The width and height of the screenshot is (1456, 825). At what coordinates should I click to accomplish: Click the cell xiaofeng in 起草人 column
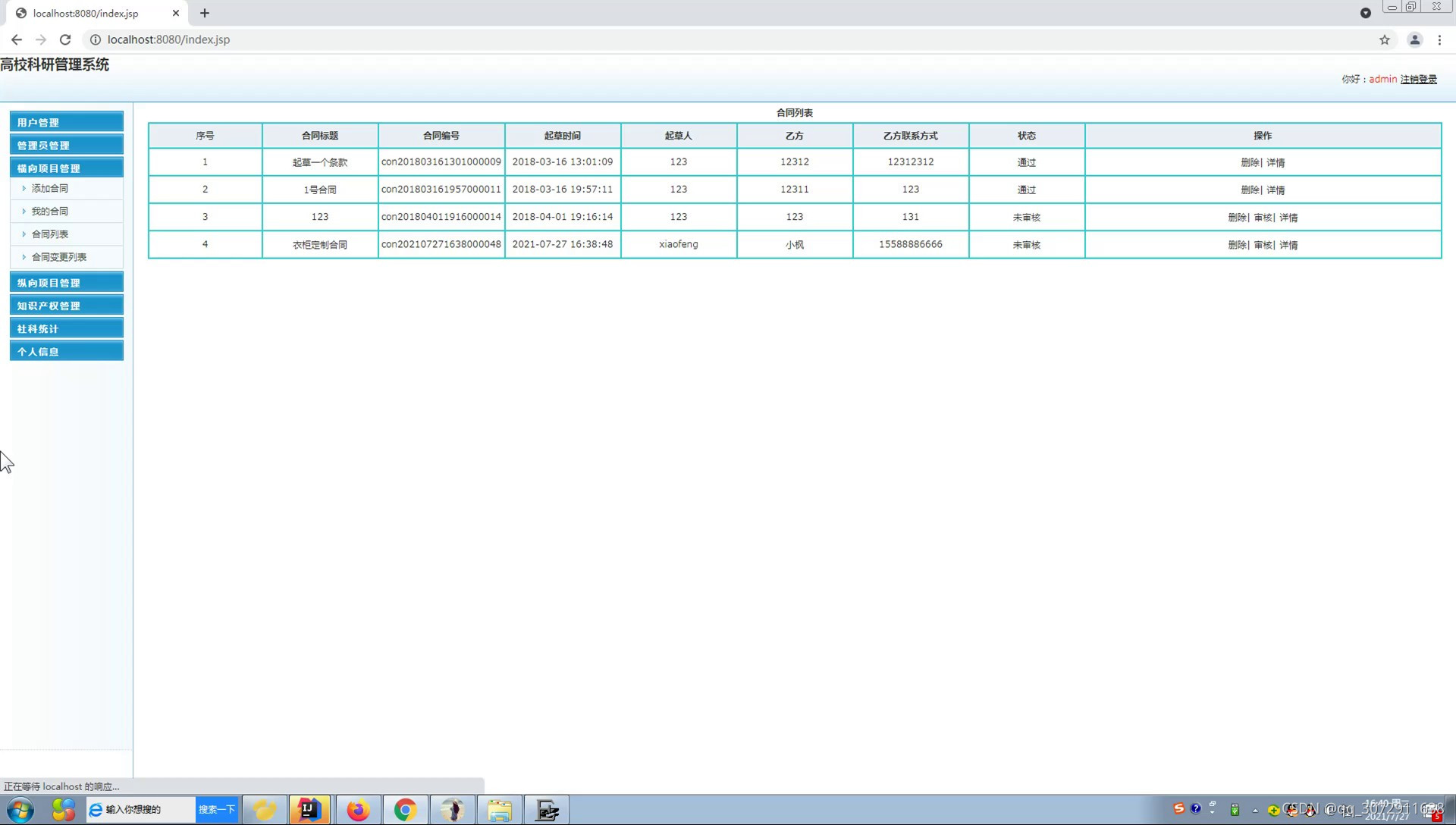(679, 244)
